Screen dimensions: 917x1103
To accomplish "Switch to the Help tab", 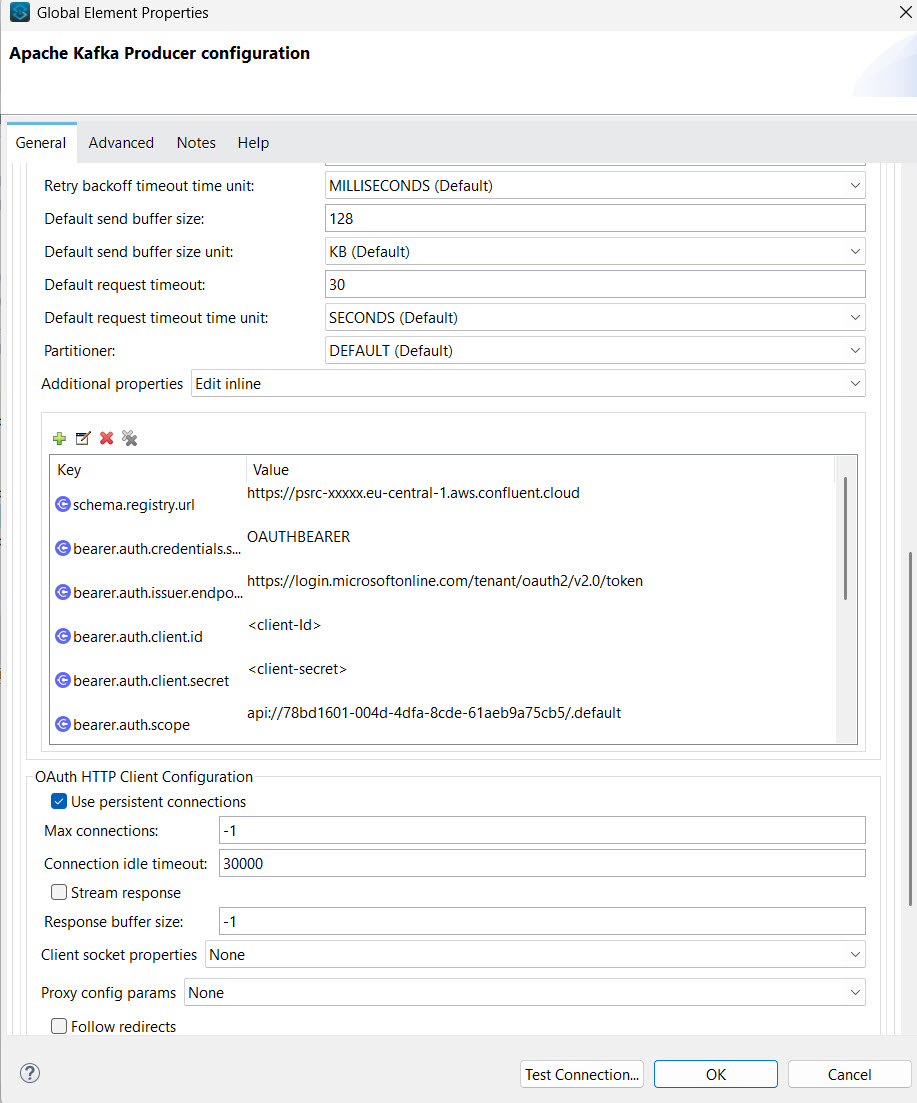I will point(253,143).
